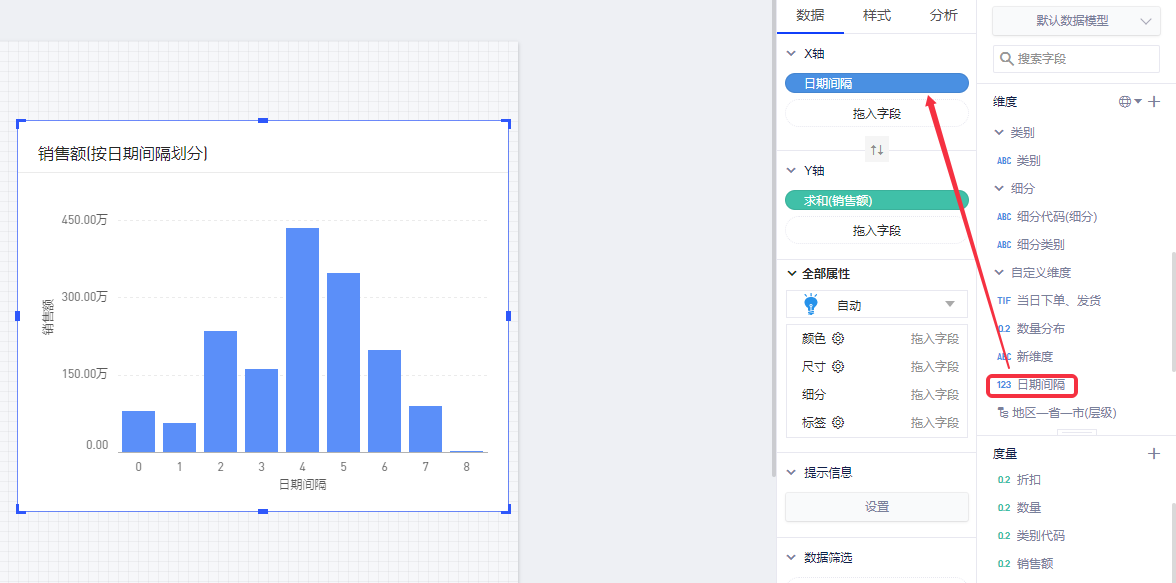Image resolution: width=1176 pixels, height=583 pixels.
Task: Select the 销售额 measure field
Action: [1034, 564]
